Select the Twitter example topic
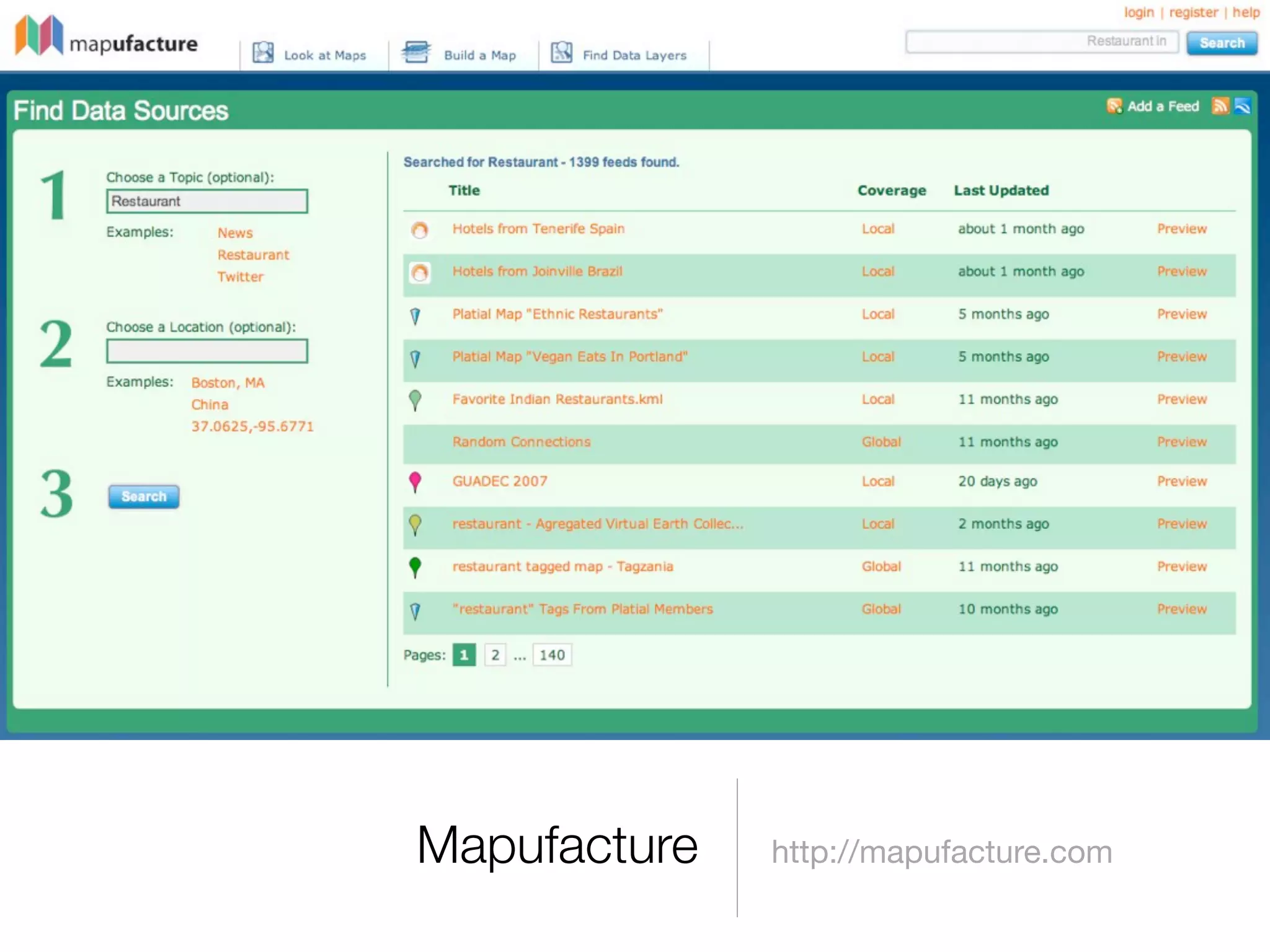The width and height of the screenshot is (1270, 952). (241, 277)
